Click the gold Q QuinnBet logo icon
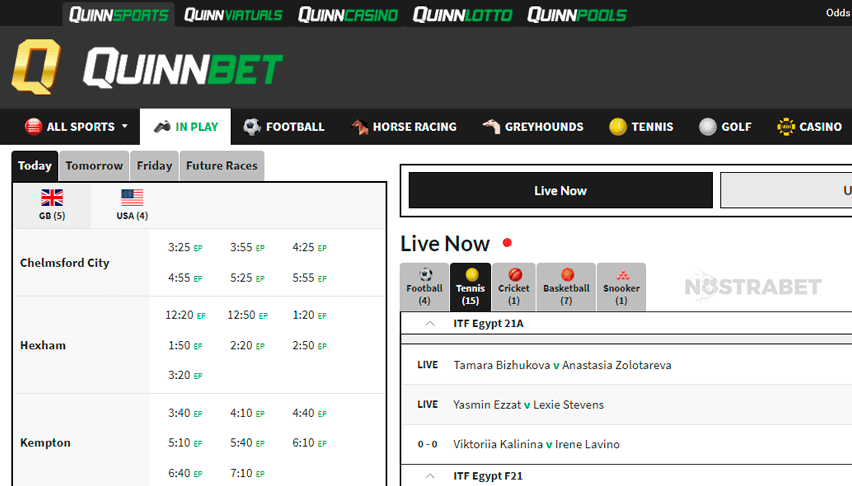This screenshot has width=852, height=486. (x=36, y=67)
